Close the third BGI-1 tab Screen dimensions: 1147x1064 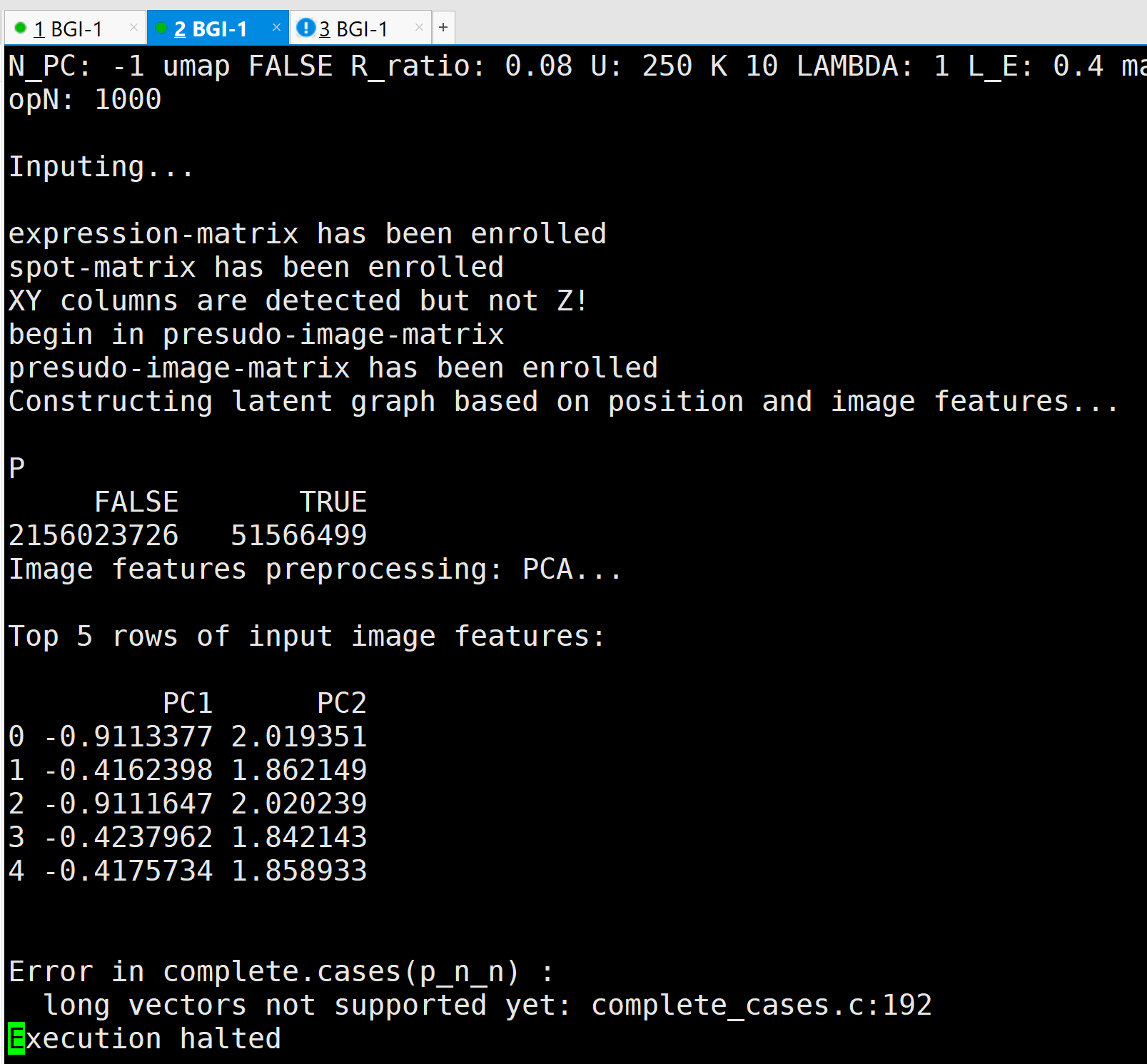(x=418, y=27)
